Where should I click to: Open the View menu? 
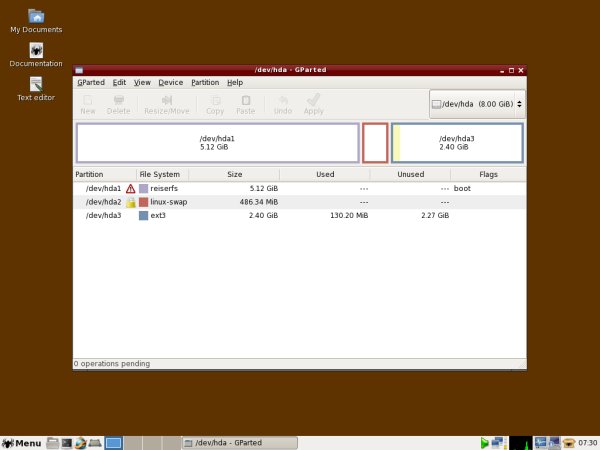click(142, 82)
